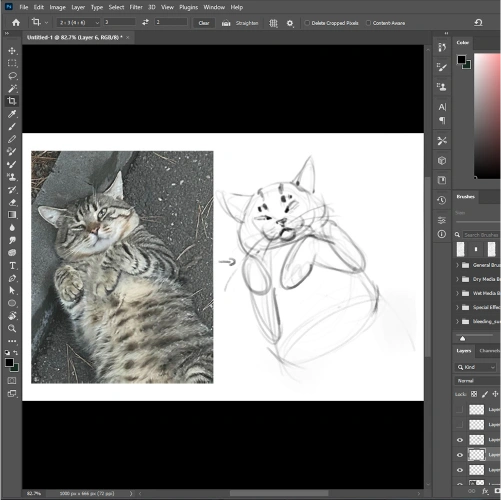The width and height of the screenshot is (501, 500).
Task: Open the Filter menu
Action: tap(136, 7)
